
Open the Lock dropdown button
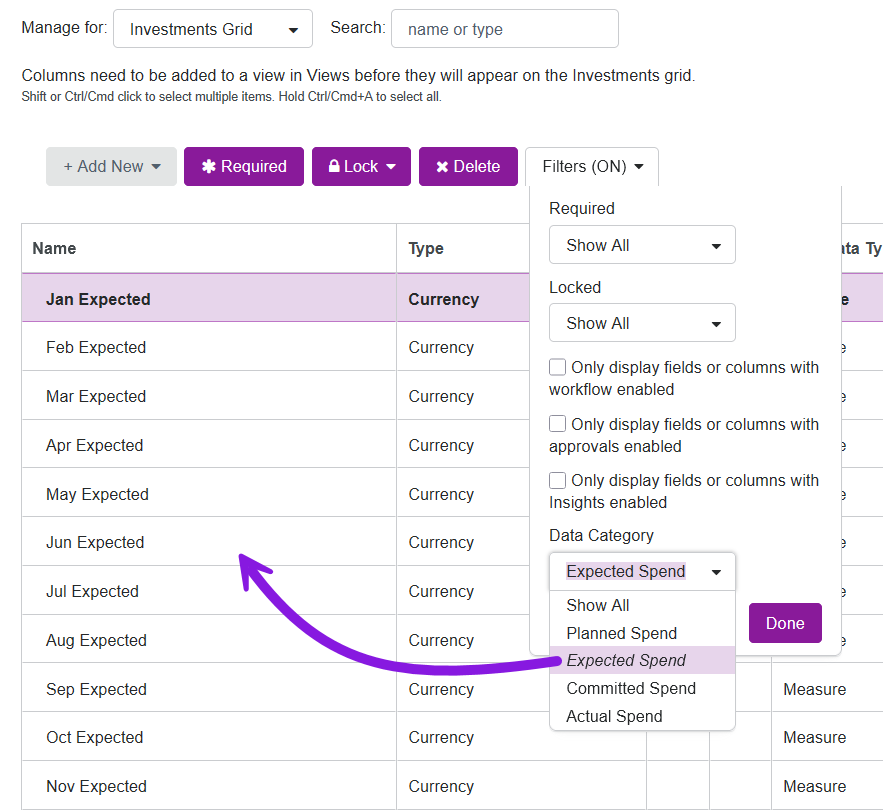tap(362, 166)
